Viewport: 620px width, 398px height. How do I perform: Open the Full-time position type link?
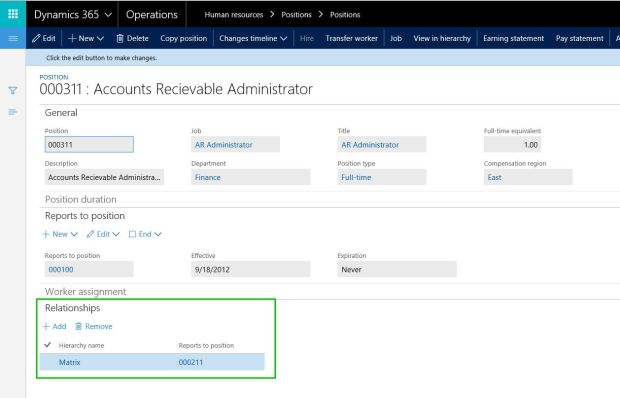tap(356, 177)
